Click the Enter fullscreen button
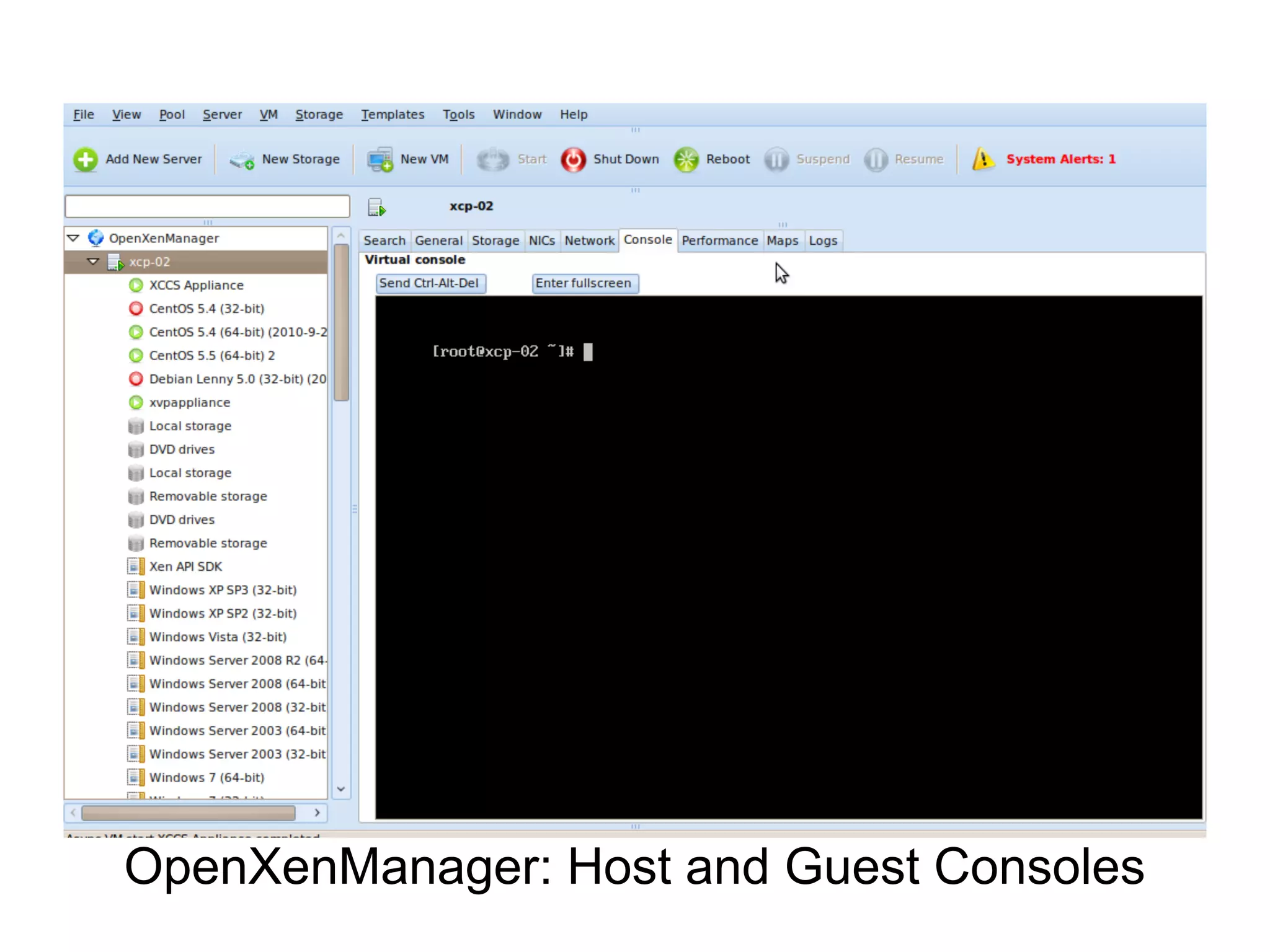The image size is (1270, 952). pos(584,283)
